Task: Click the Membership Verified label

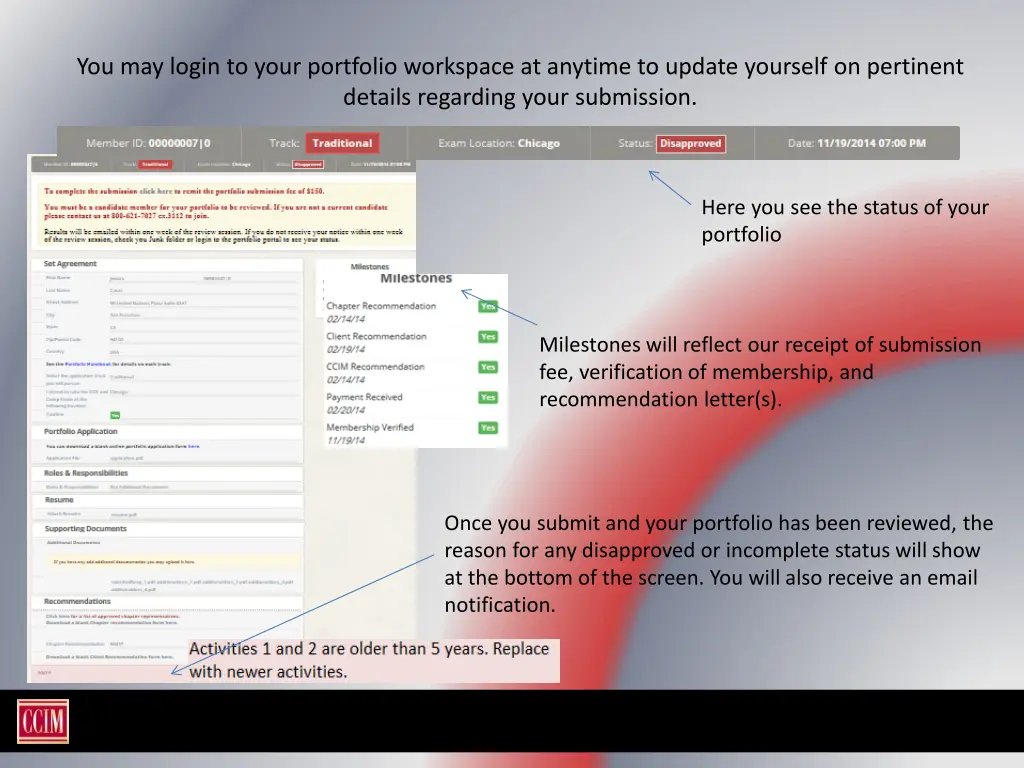Action: pos(370,427)
